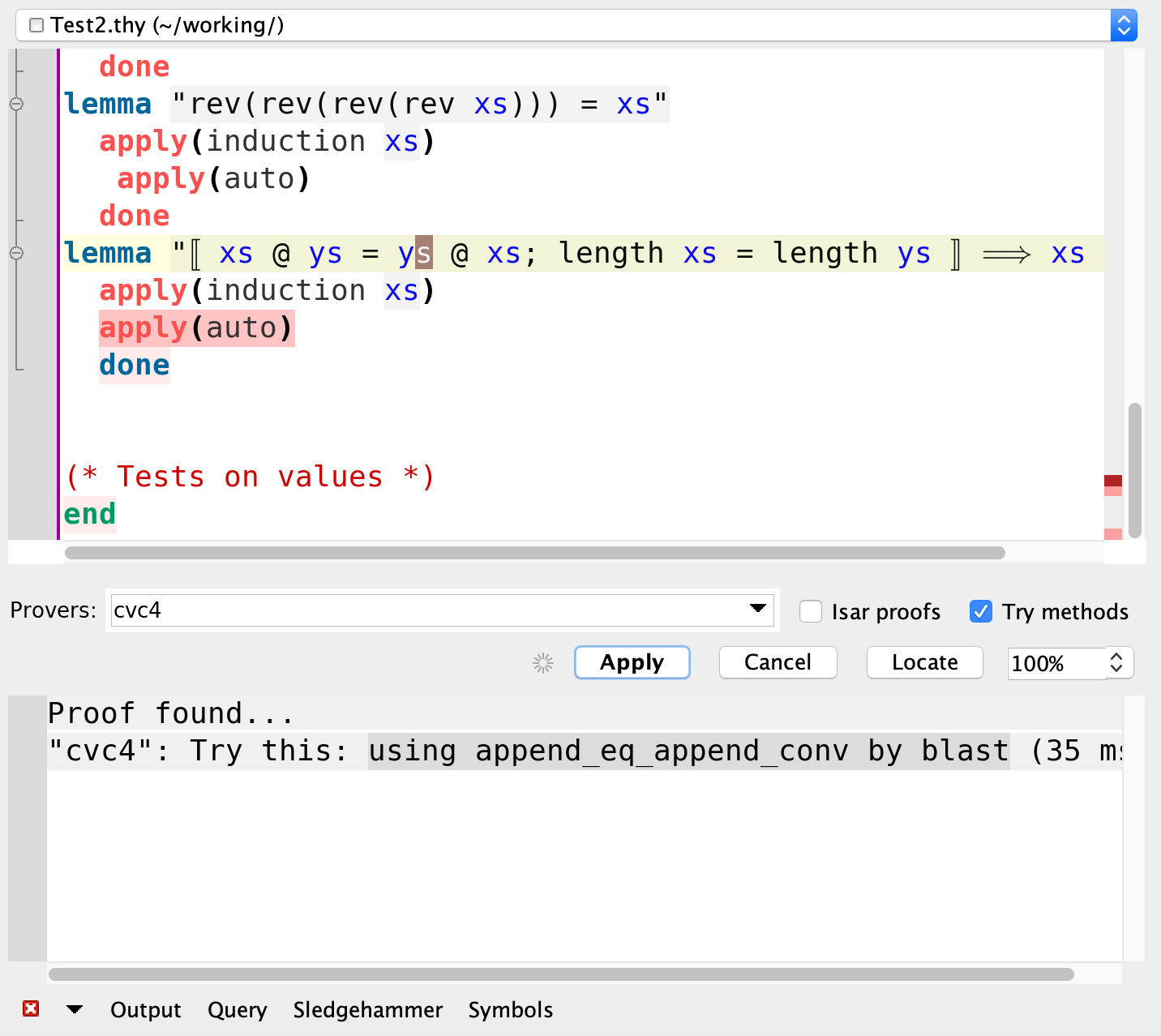
Task: Click the busy spinner icon beside Apply
Action: point(543,663)
